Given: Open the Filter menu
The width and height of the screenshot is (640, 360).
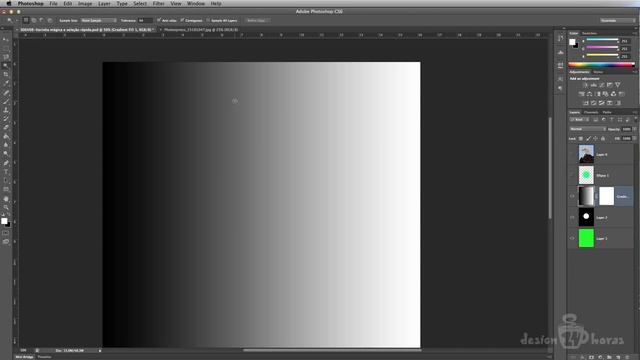Looking at the screenshot, I should pyautogui.click(x=159, y=3).
